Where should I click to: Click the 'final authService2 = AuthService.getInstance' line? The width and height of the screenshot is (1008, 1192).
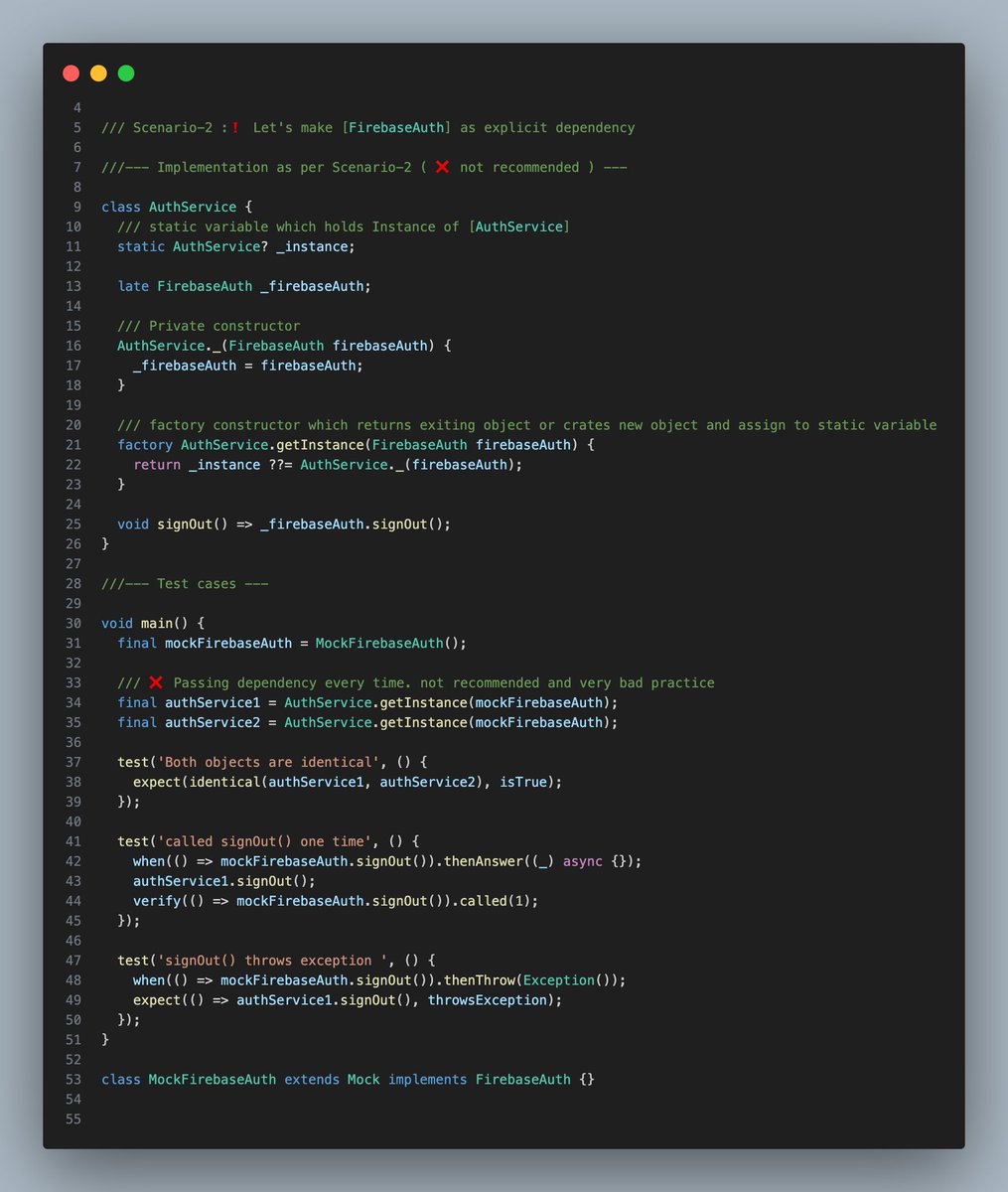coord(367,722)
